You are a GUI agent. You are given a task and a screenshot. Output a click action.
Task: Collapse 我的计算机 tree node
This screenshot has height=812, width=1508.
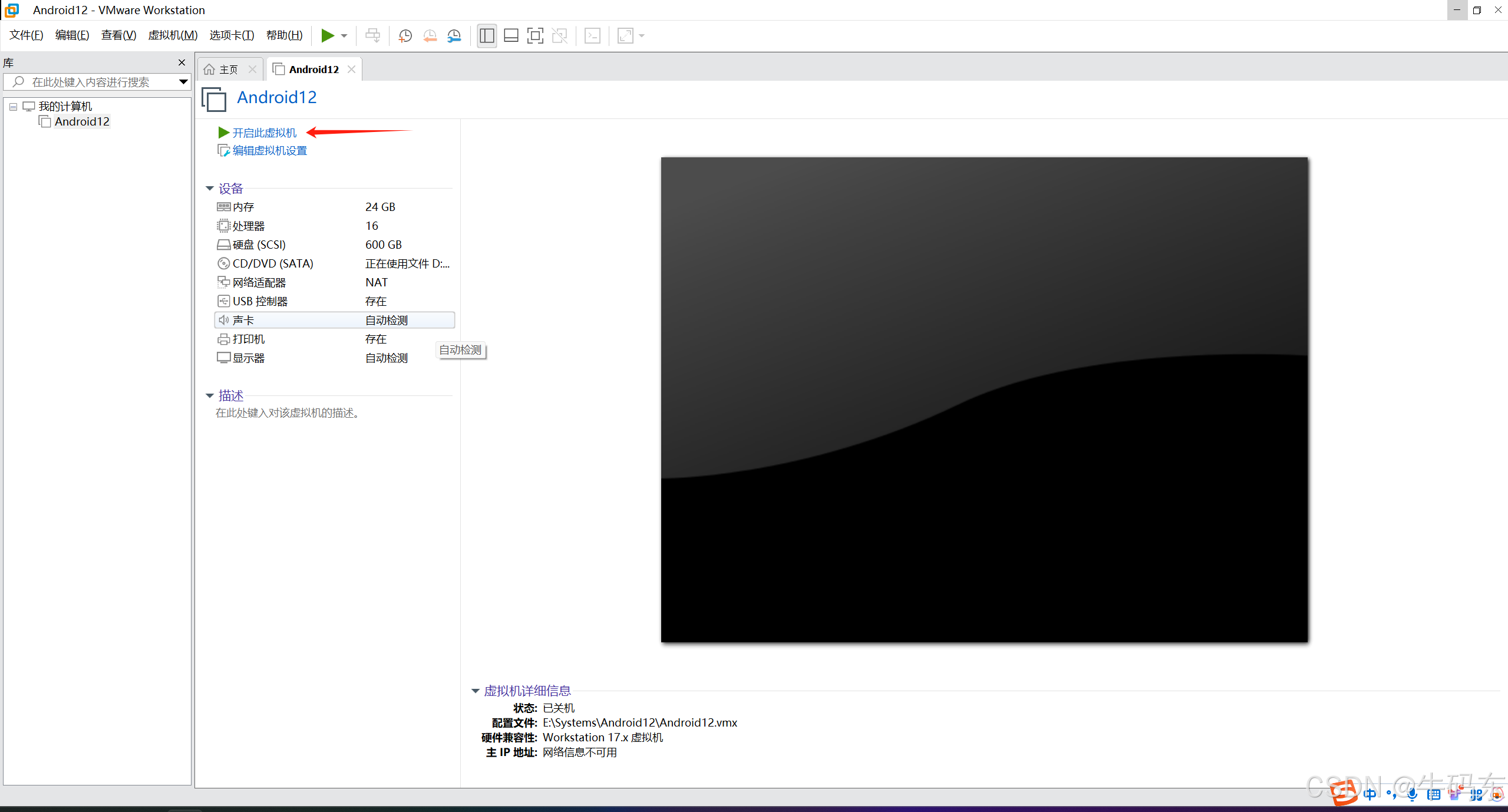[13, 107]
